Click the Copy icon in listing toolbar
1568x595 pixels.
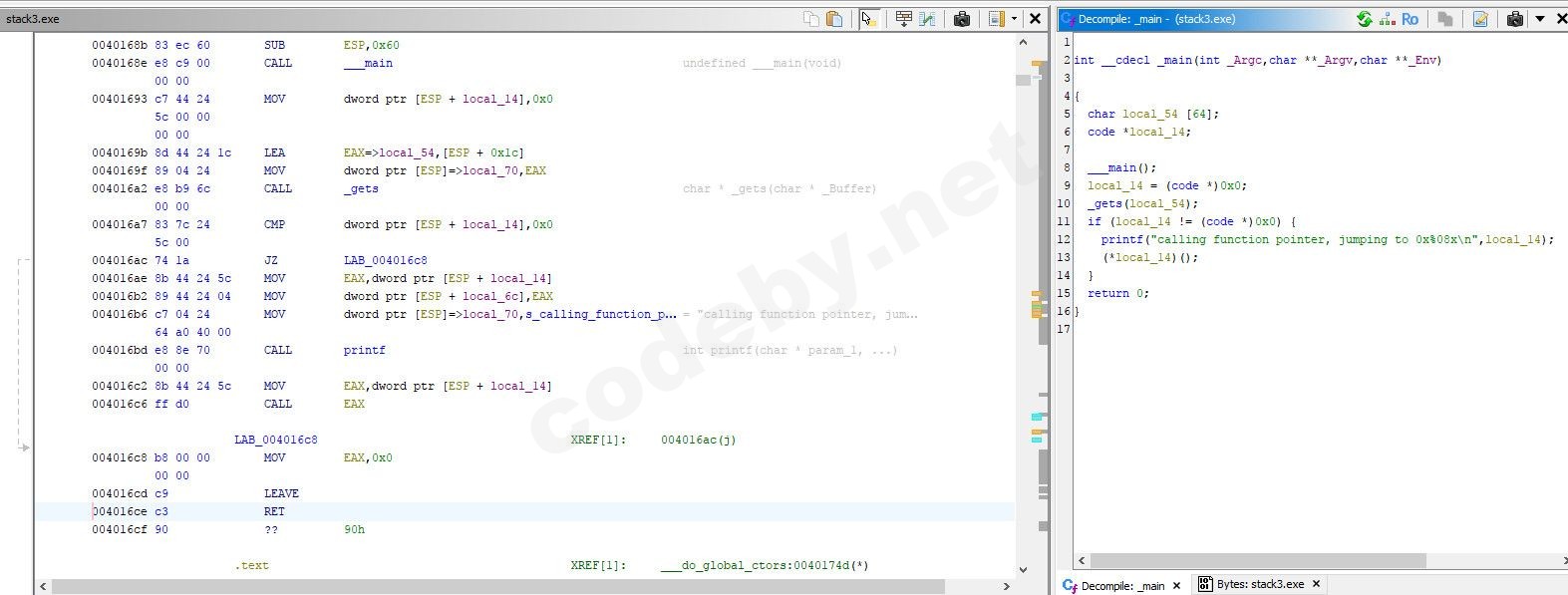(810, 19)
